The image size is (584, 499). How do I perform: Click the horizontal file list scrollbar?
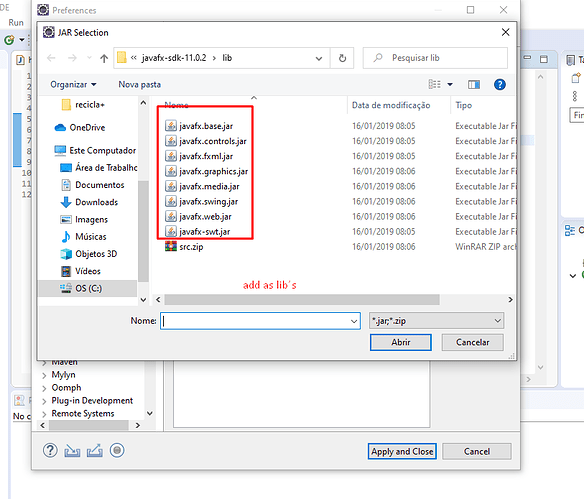(x=302, y=299)
